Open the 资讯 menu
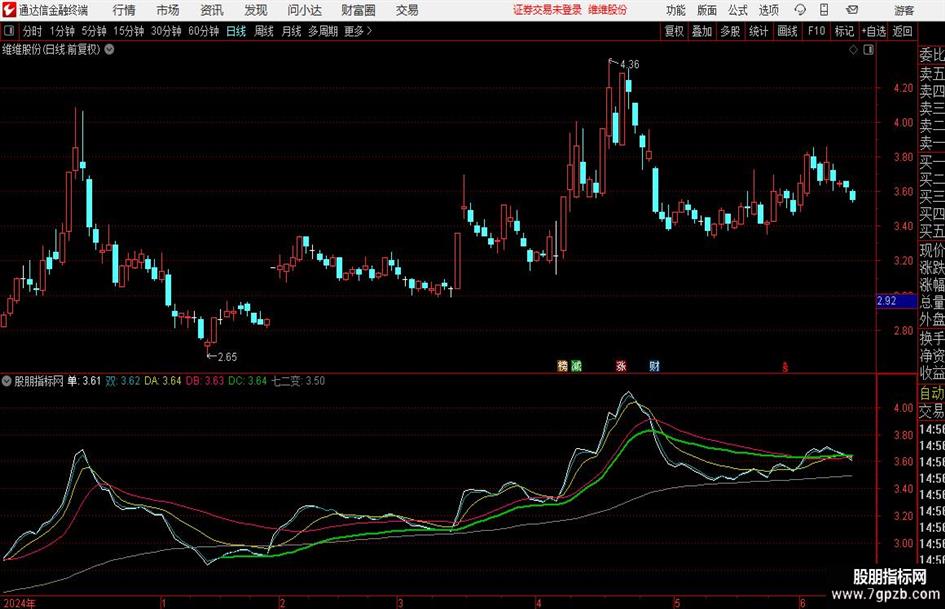The height and width of the screenshot is (609, 945). pos(212,10)
